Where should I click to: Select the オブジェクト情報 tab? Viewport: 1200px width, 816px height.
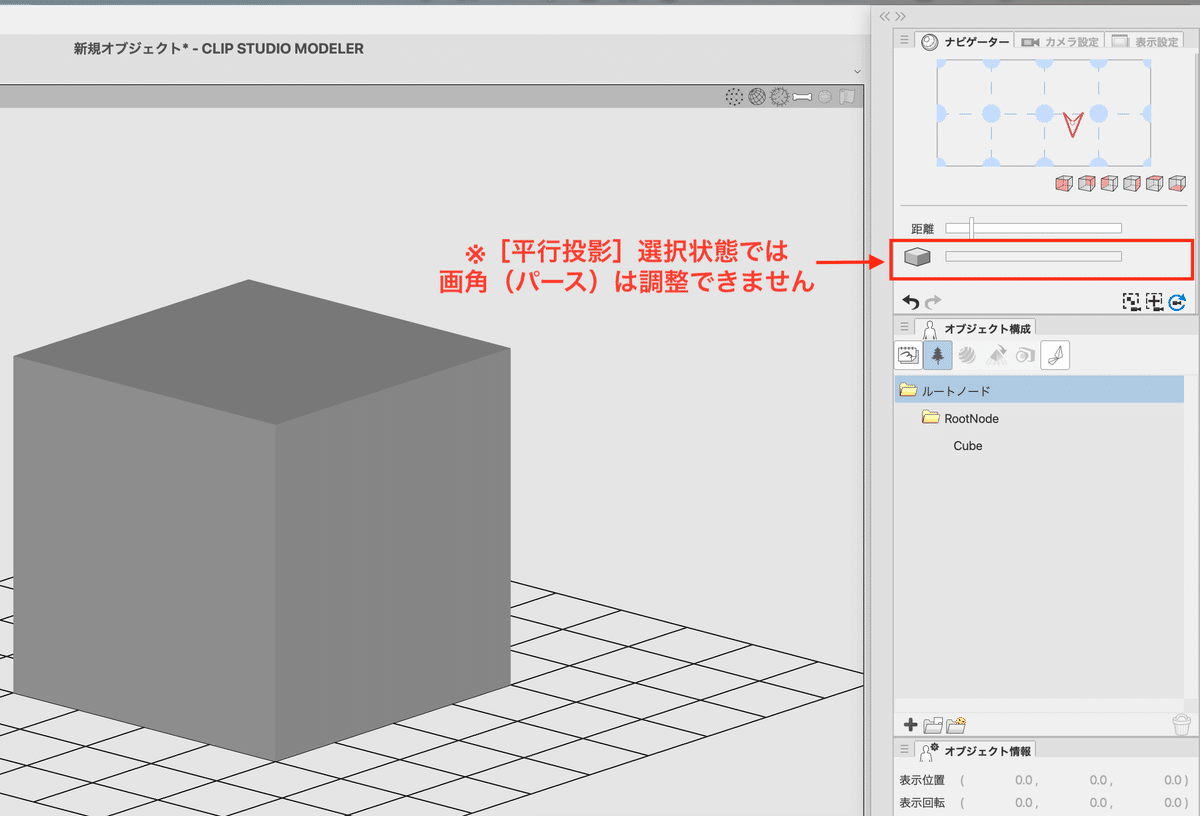point(975,751)
